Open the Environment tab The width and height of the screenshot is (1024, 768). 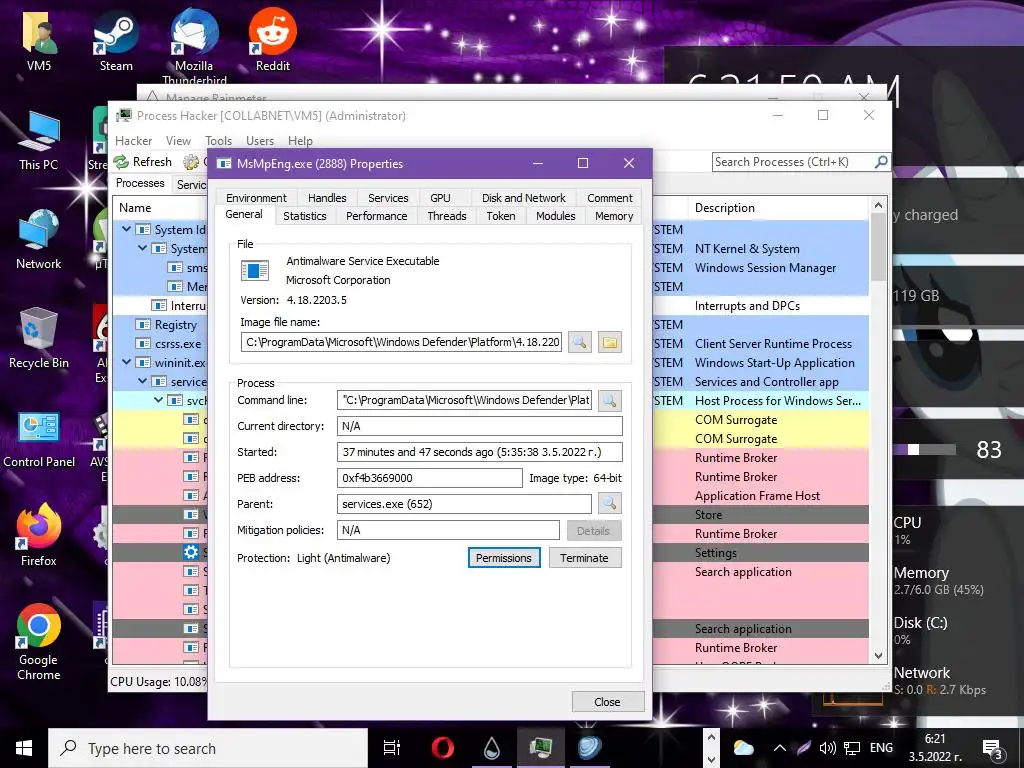(x=256, y=198)
